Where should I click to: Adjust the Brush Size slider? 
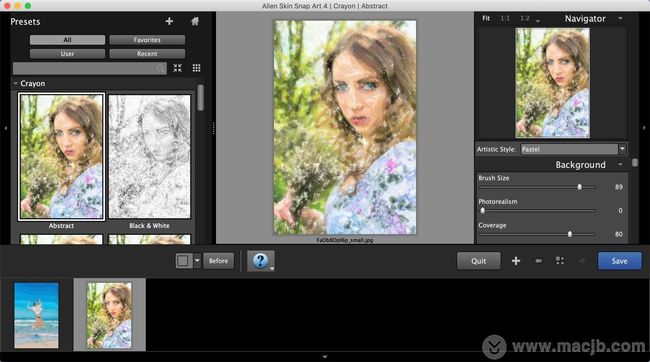580,187
